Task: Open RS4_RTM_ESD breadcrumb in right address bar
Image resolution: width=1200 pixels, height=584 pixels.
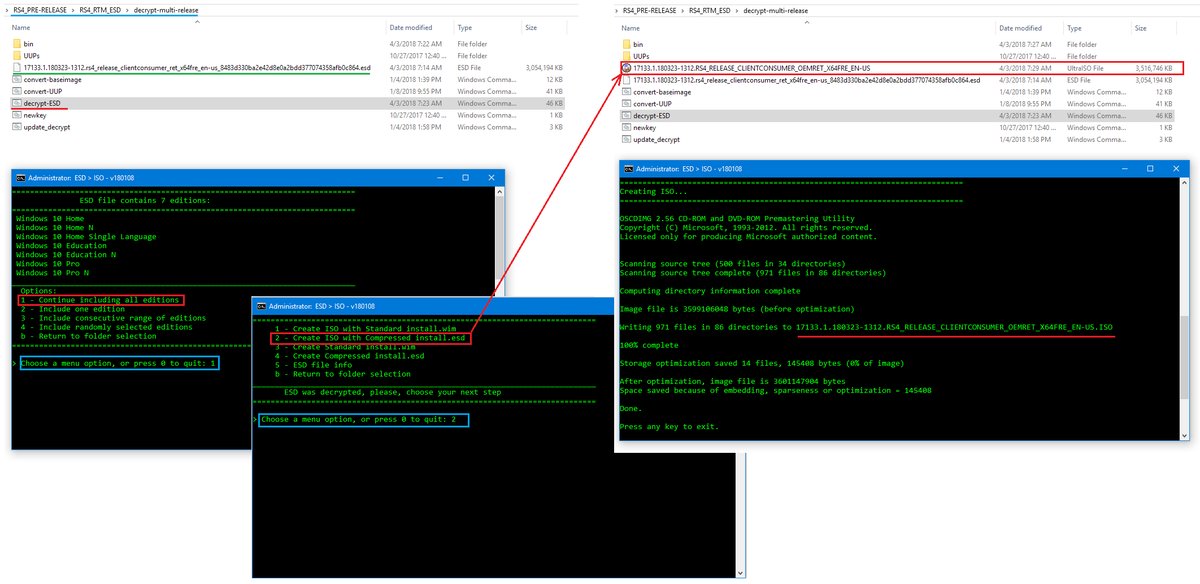Action: tap(710, 9)
